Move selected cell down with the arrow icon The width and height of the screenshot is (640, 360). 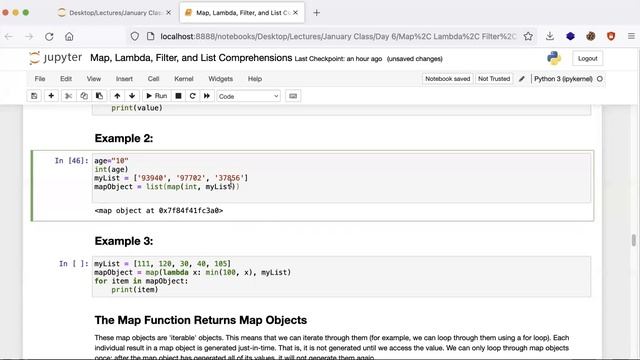(132, 96)
